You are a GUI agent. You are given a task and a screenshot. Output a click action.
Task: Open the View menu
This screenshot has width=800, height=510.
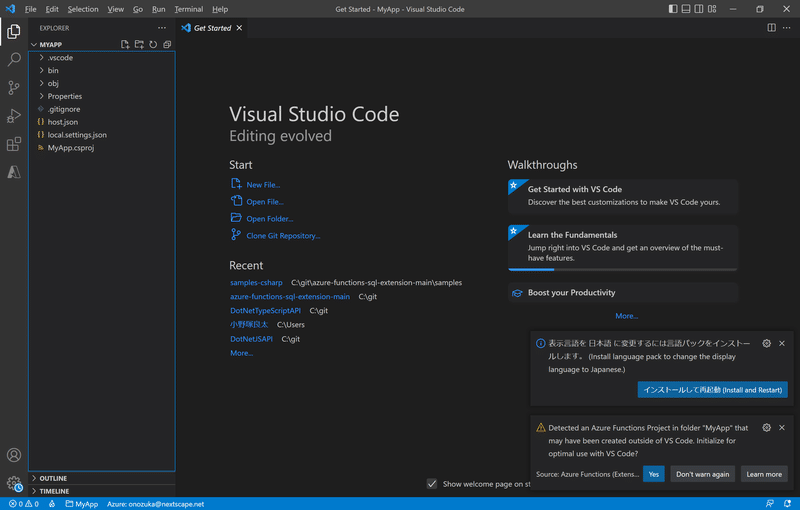point(116,9)
